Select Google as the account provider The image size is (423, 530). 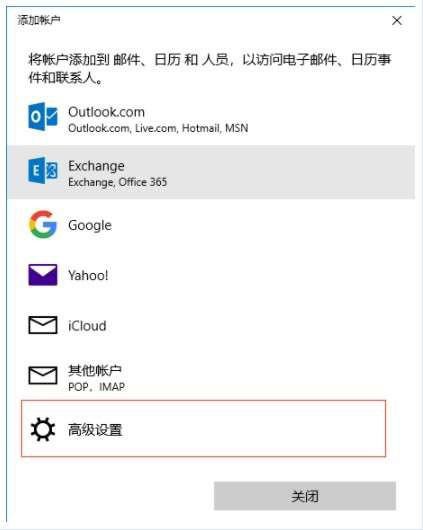211,225
